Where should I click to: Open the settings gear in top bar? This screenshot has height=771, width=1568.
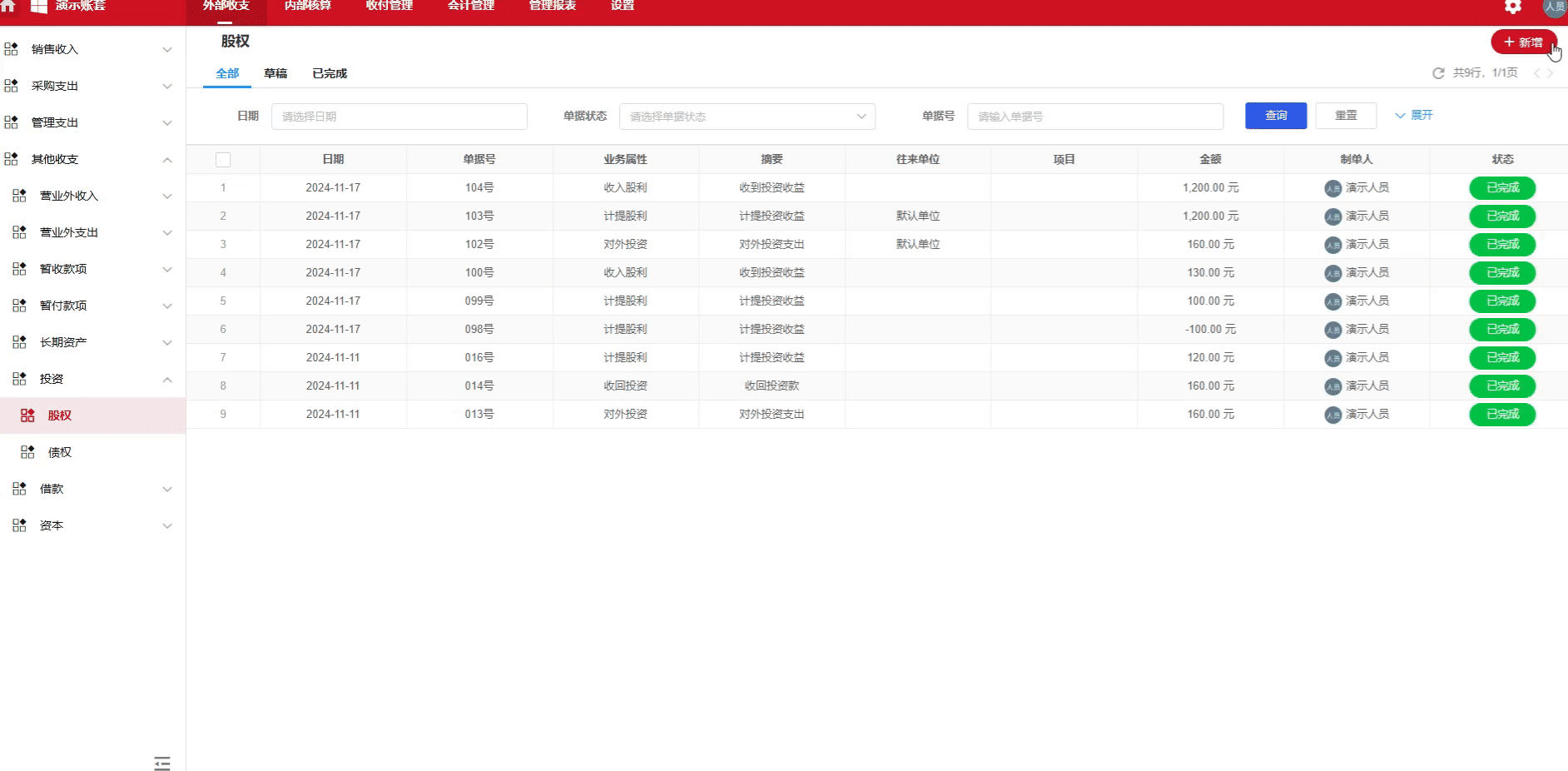click(1512, 7)
